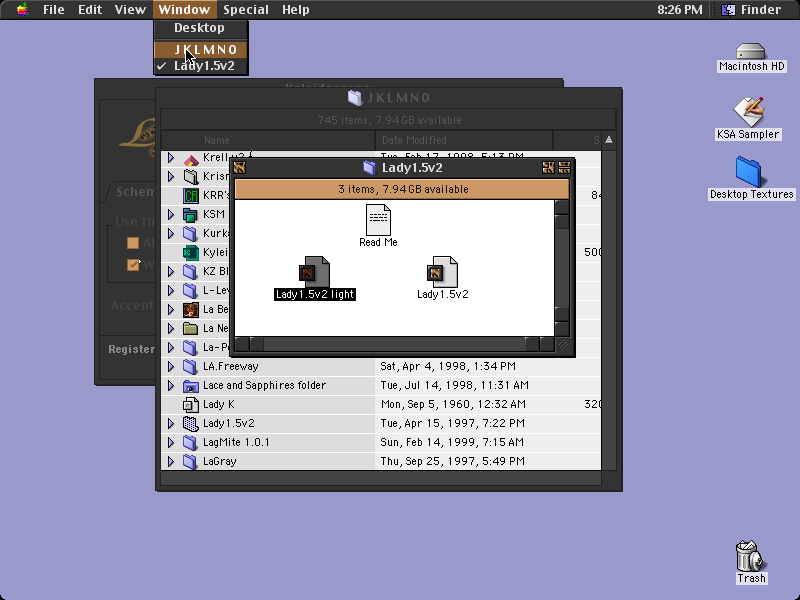Screen dimensions: 800x600
Task: Click the Kylei green file icon
Action: (191, 252)
